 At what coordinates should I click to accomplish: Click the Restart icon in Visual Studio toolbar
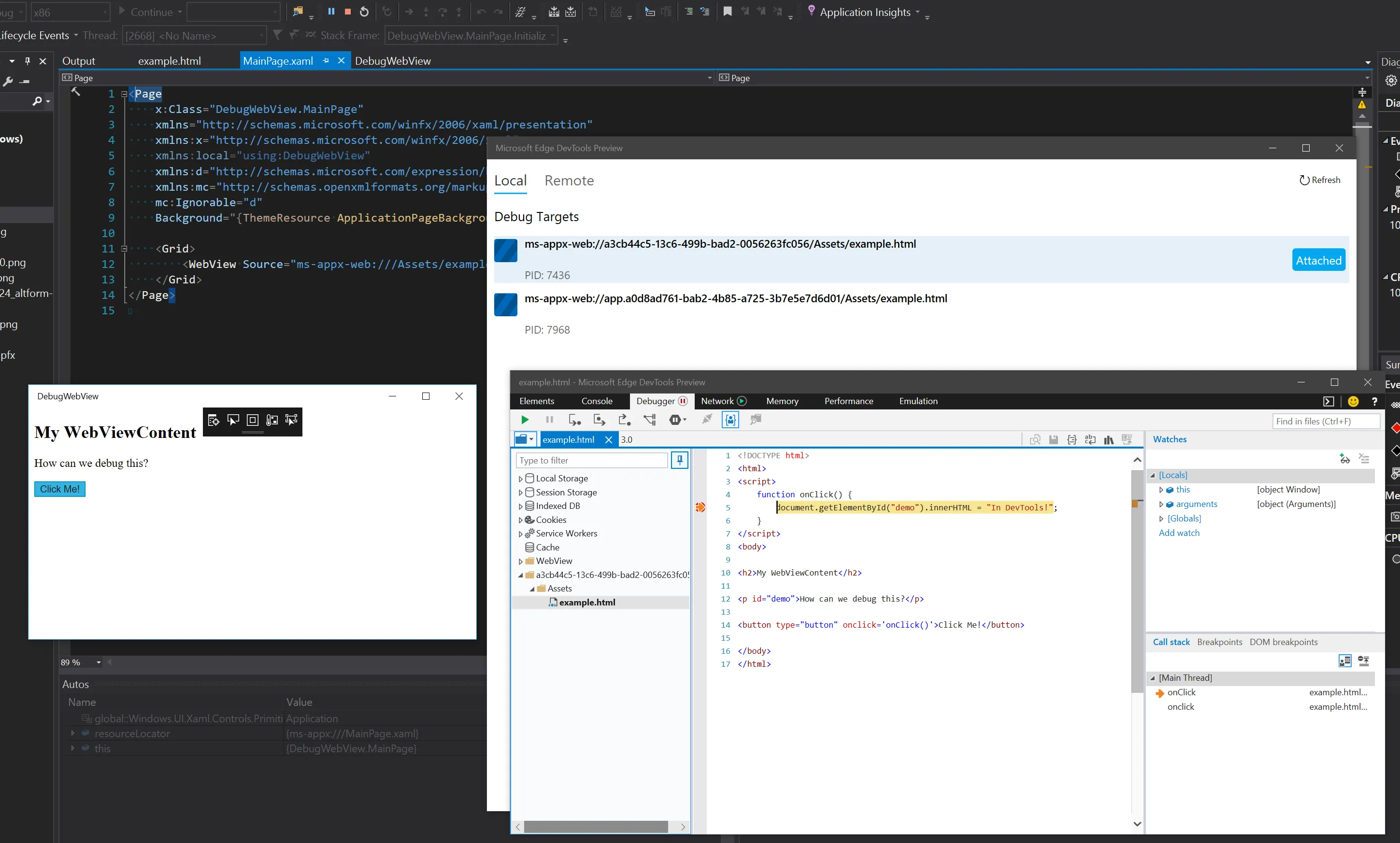click(x=364, y=12)
